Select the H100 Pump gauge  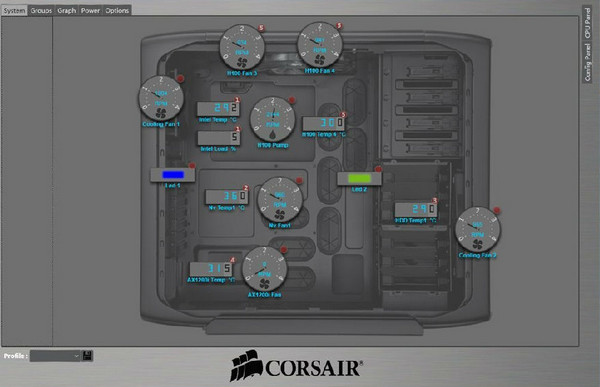coord(272,119)
